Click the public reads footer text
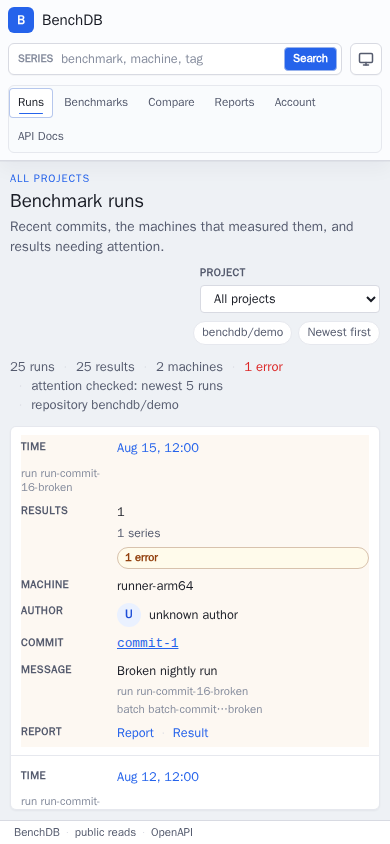This screenshot has height=844, width=390. (105, 832)
